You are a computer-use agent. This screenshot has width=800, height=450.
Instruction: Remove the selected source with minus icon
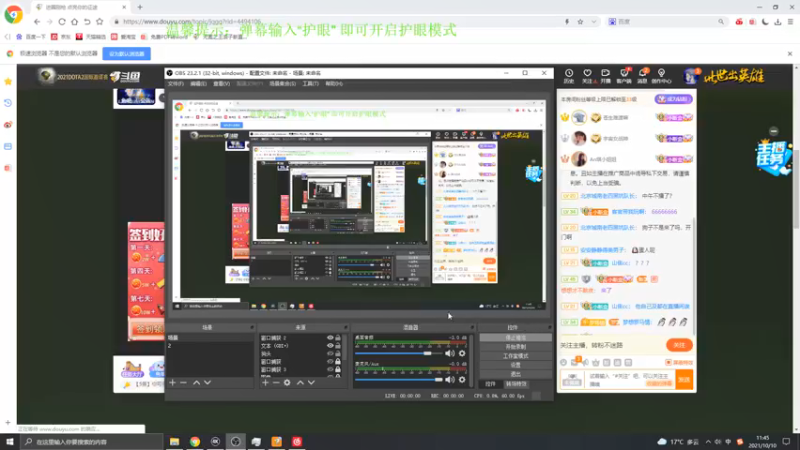point(276,383)
